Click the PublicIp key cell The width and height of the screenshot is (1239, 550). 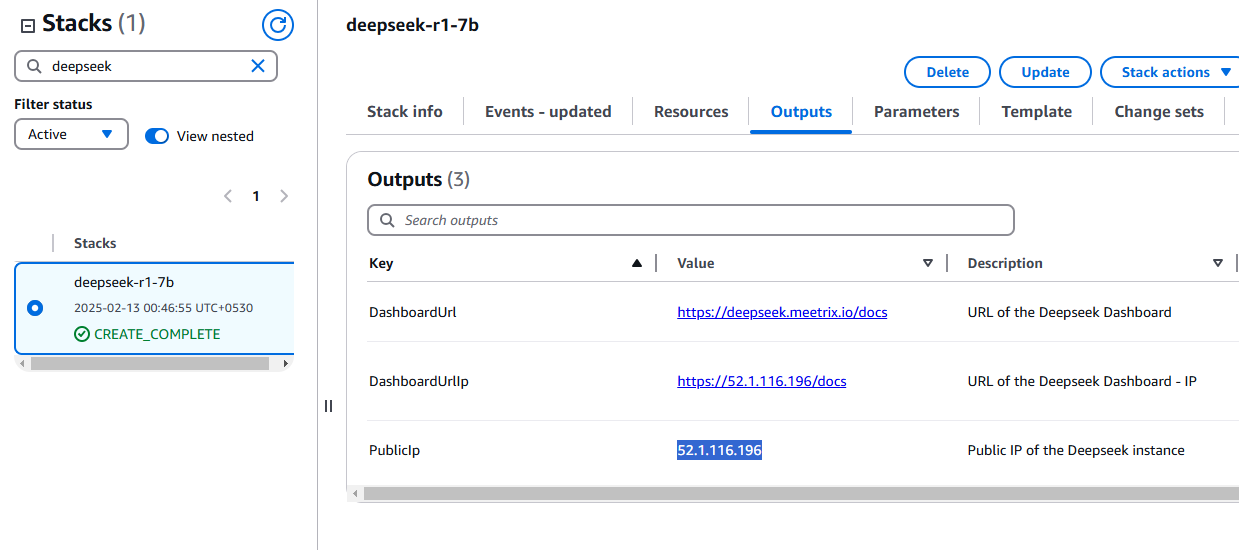[x=394, y=451]
